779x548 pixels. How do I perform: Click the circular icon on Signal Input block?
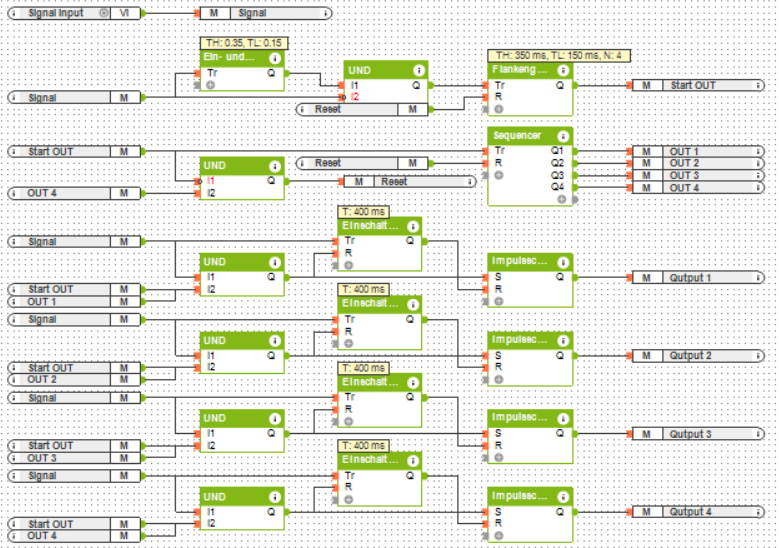pos(103,13)
